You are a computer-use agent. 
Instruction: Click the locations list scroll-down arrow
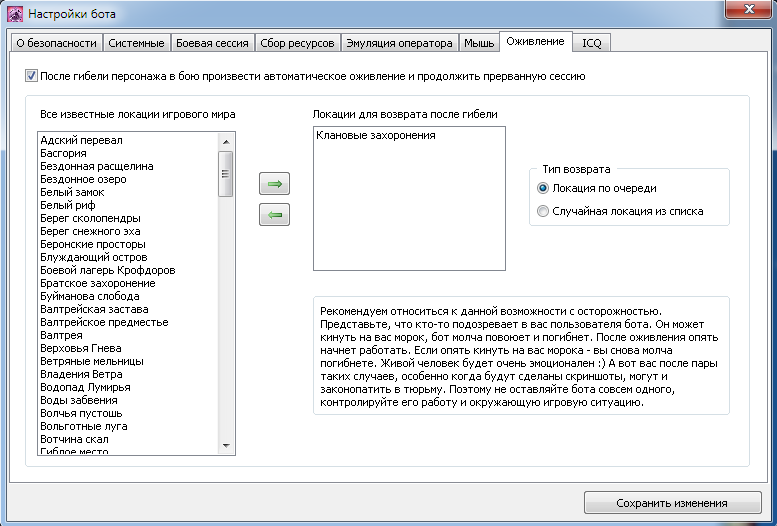coord(226,446)
